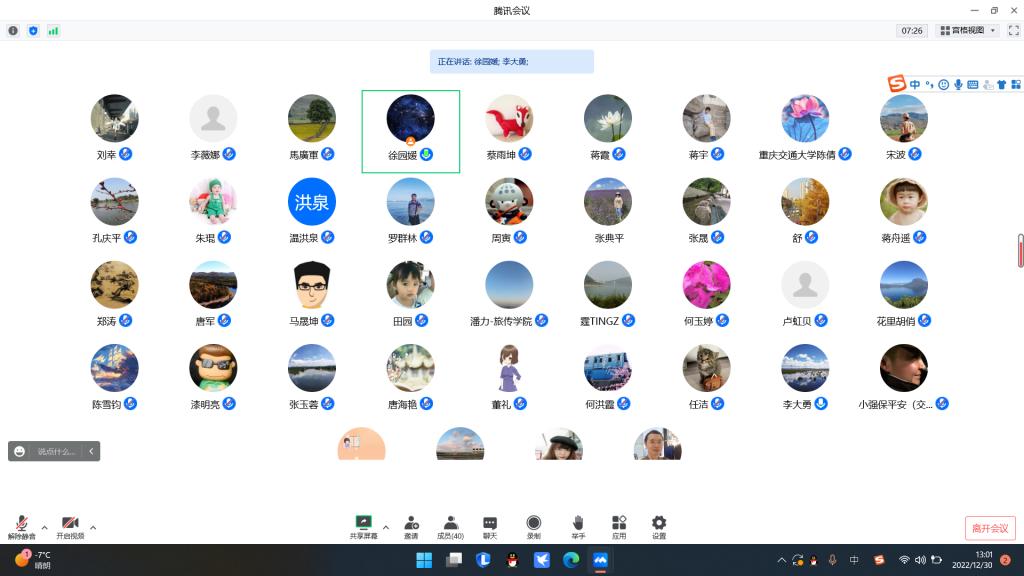Unmute microphone with 解除静音
Image resolution: width=1024 pixels, height=576 pixels.
[22, 526]
